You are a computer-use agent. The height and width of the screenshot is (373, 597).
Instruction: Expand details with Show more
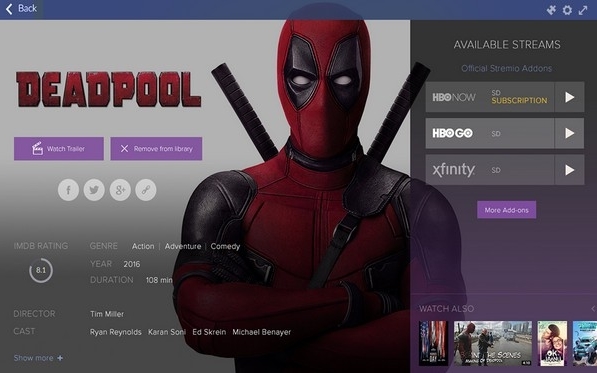point(38,358)
